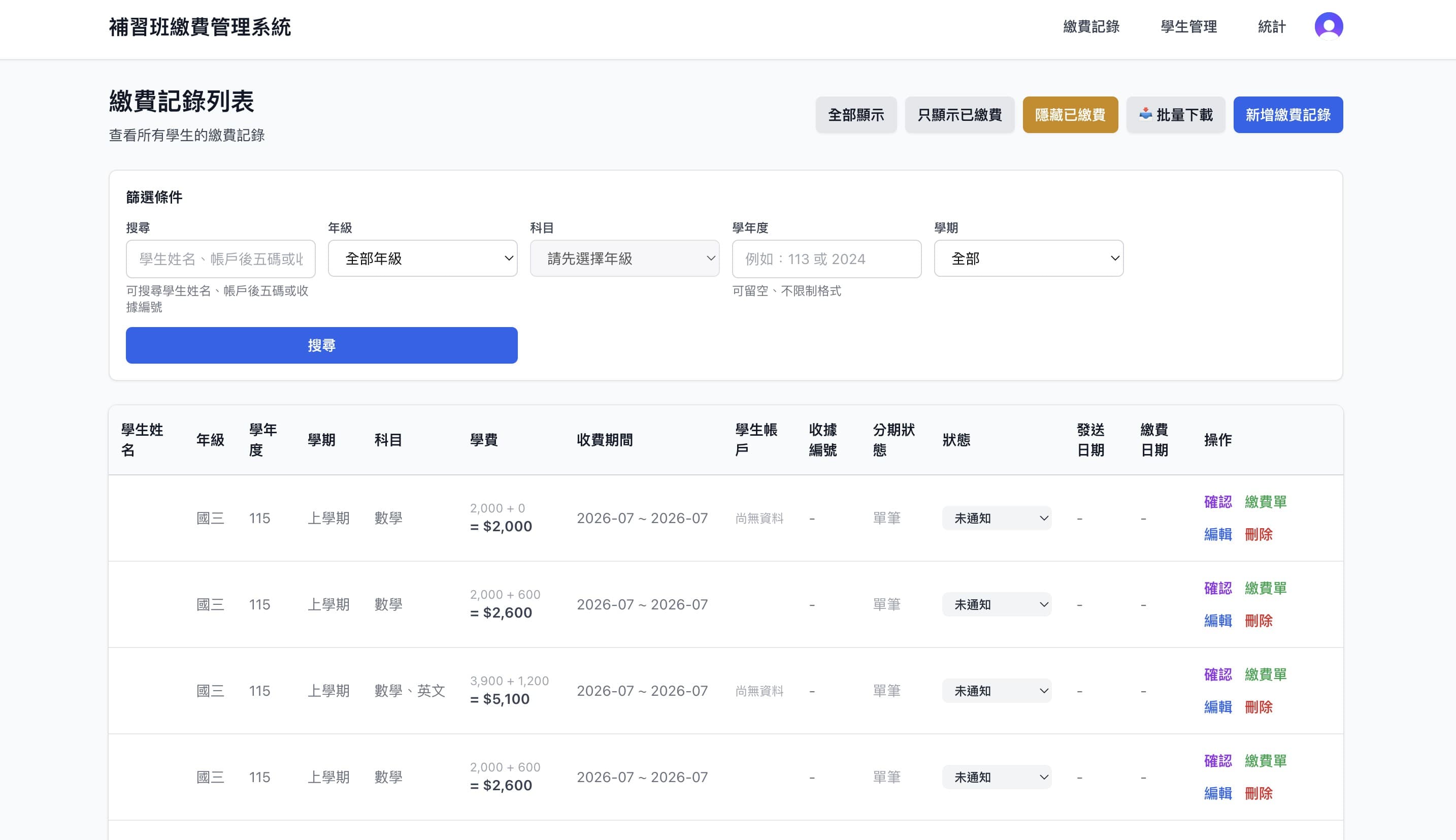Open the 未通知 status dropdown in the $2,000 row
The image size is (1456, 840).
coord(997,518)
